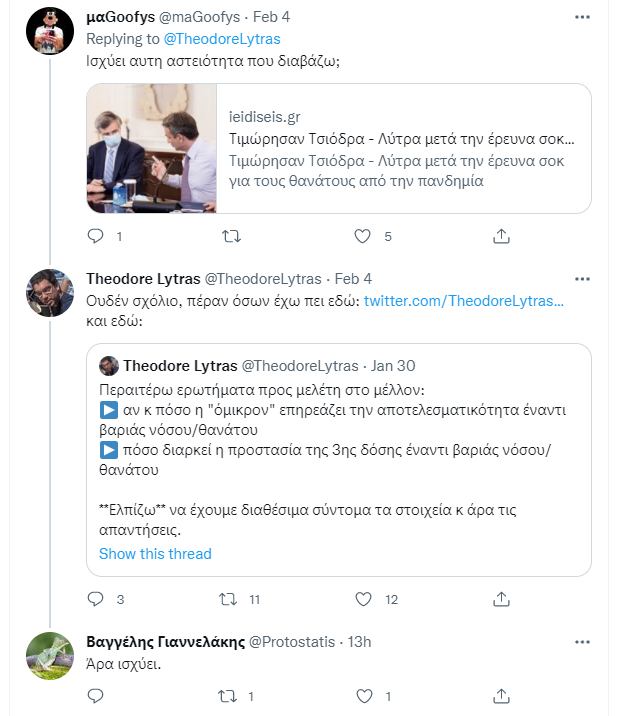Open the twitter.com/TheodoreLytras link
Image resolution: width=627 pixels, height=716 pixels.
point(463,301)
